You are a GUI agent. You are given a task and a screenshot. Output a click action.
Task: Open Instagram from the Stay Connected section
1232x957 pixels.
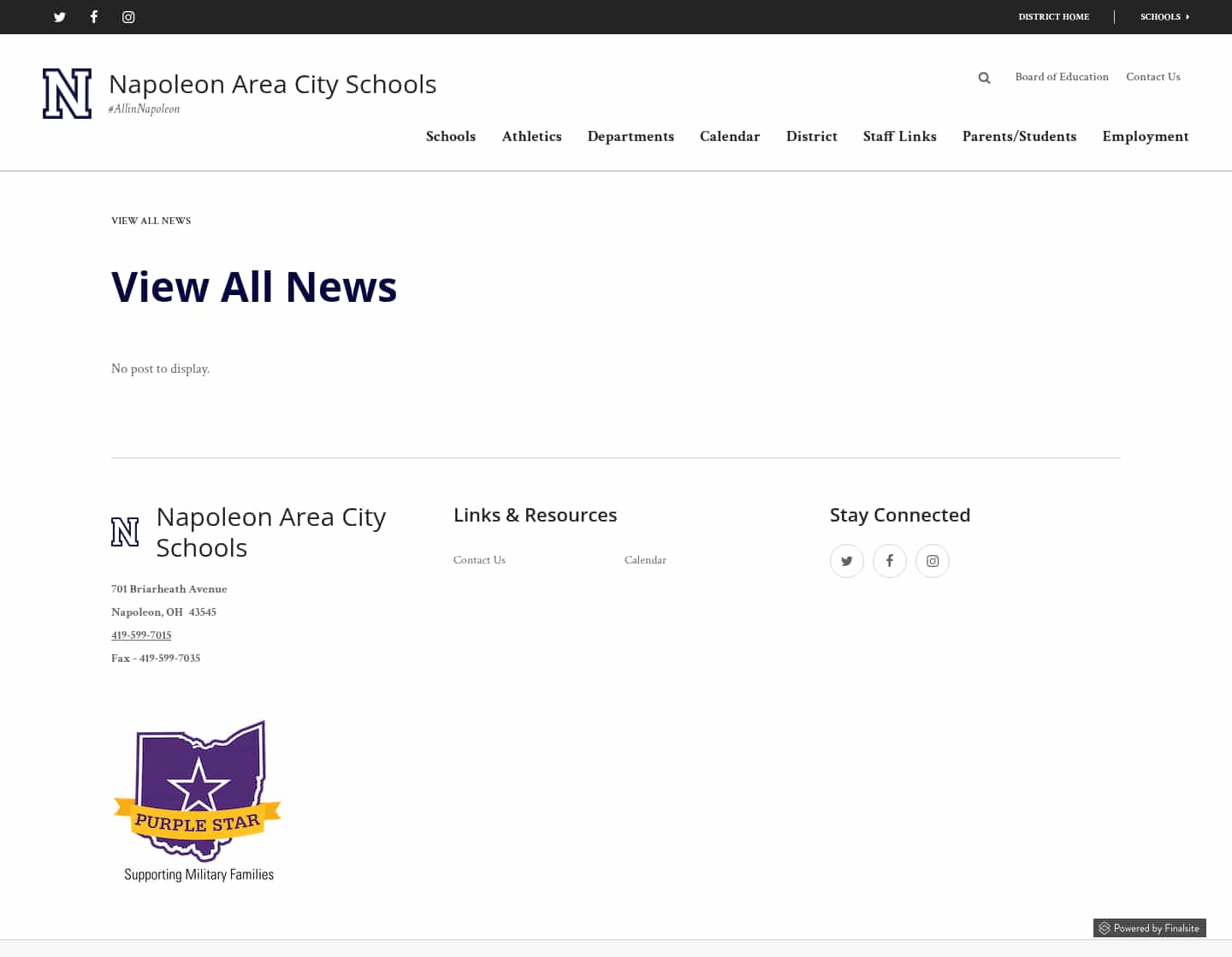tap(932, 560)
